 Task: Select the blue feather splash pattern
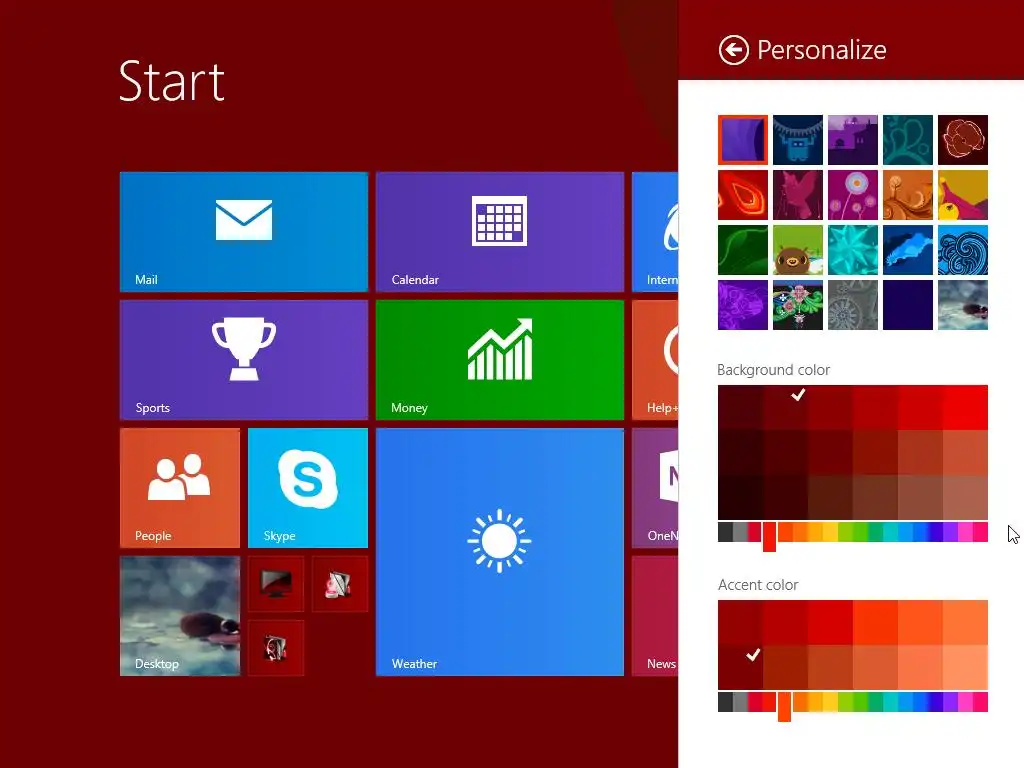[908, 250]
